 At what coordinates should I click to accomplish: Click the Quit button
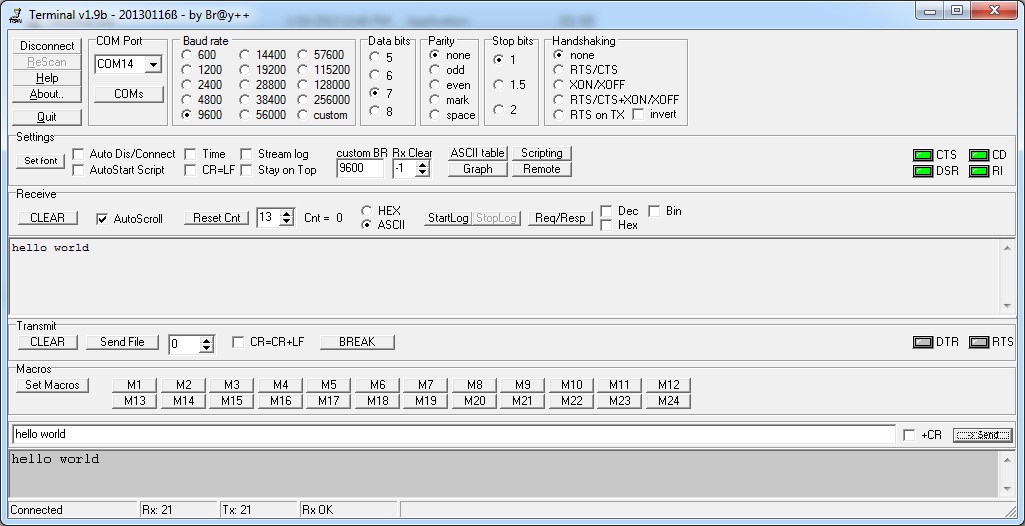coord(47,117)
